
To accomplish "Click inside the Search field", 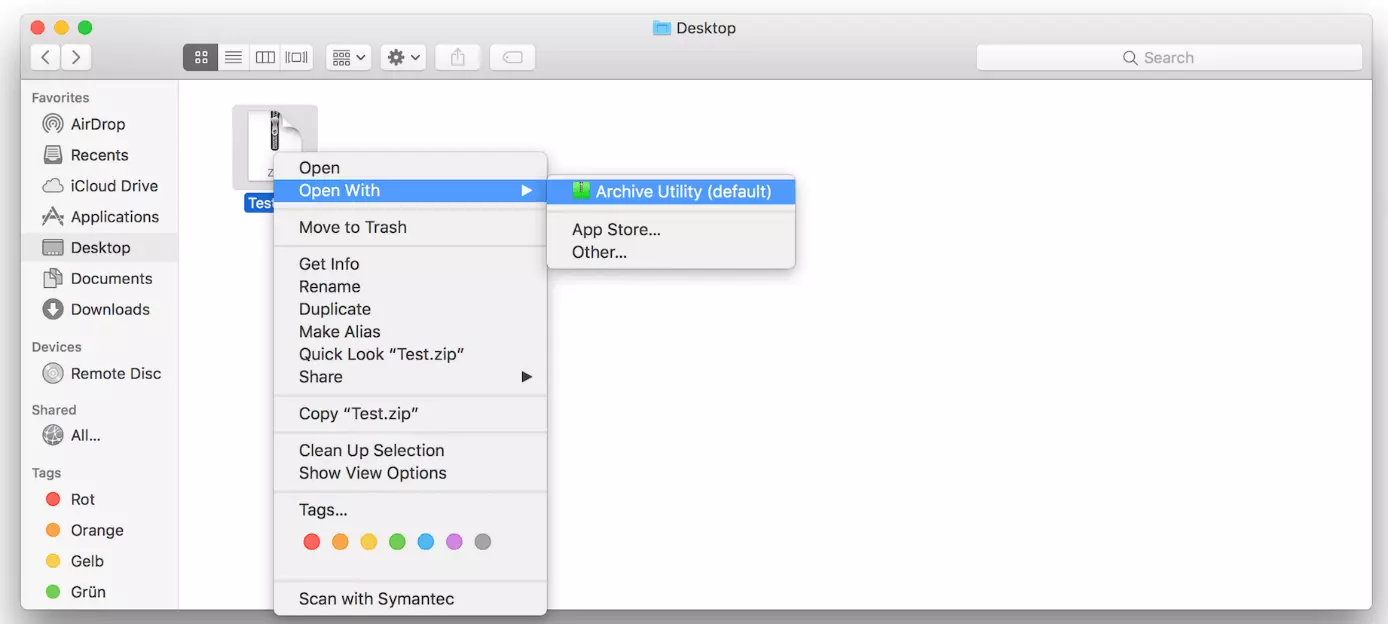I will click(x=1169, y=57).
